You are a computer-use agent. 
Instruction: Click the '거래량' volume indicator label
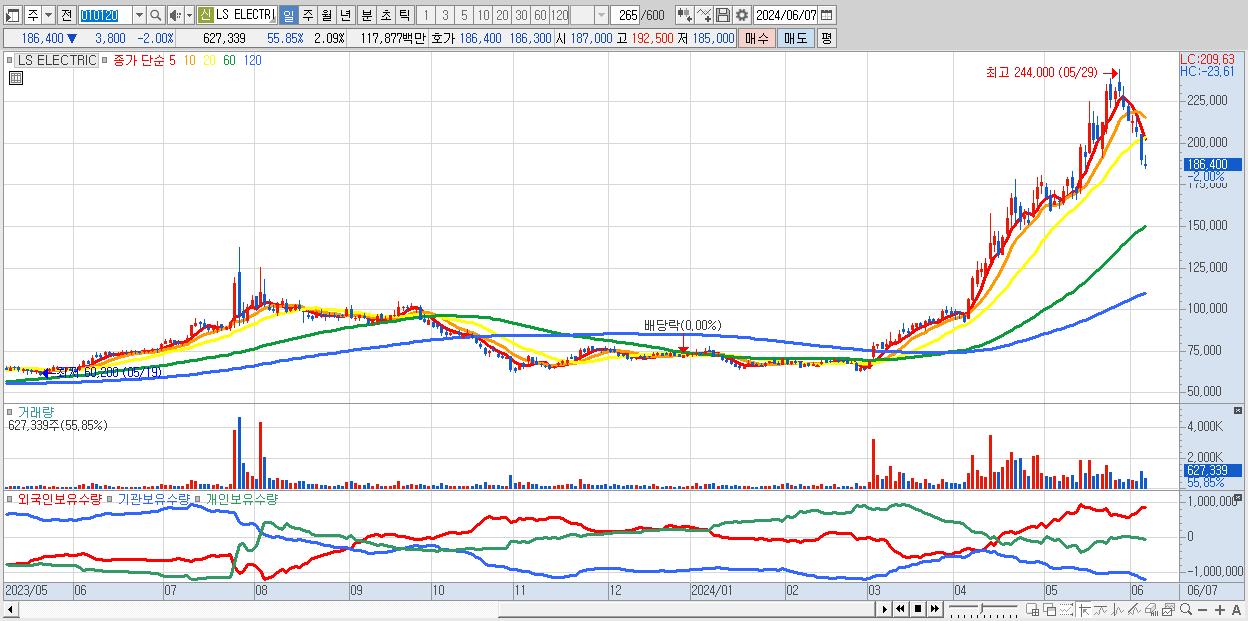(35, 411)
